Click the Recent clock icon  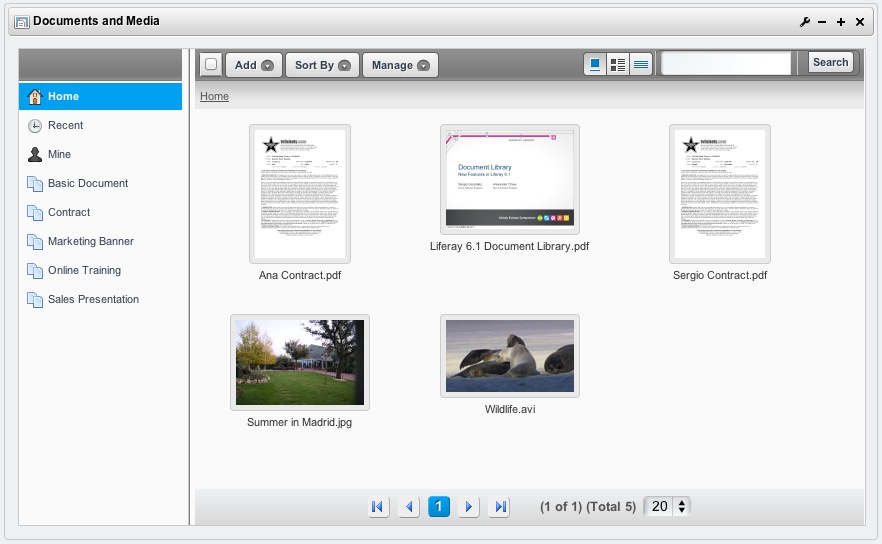[35, 125]
